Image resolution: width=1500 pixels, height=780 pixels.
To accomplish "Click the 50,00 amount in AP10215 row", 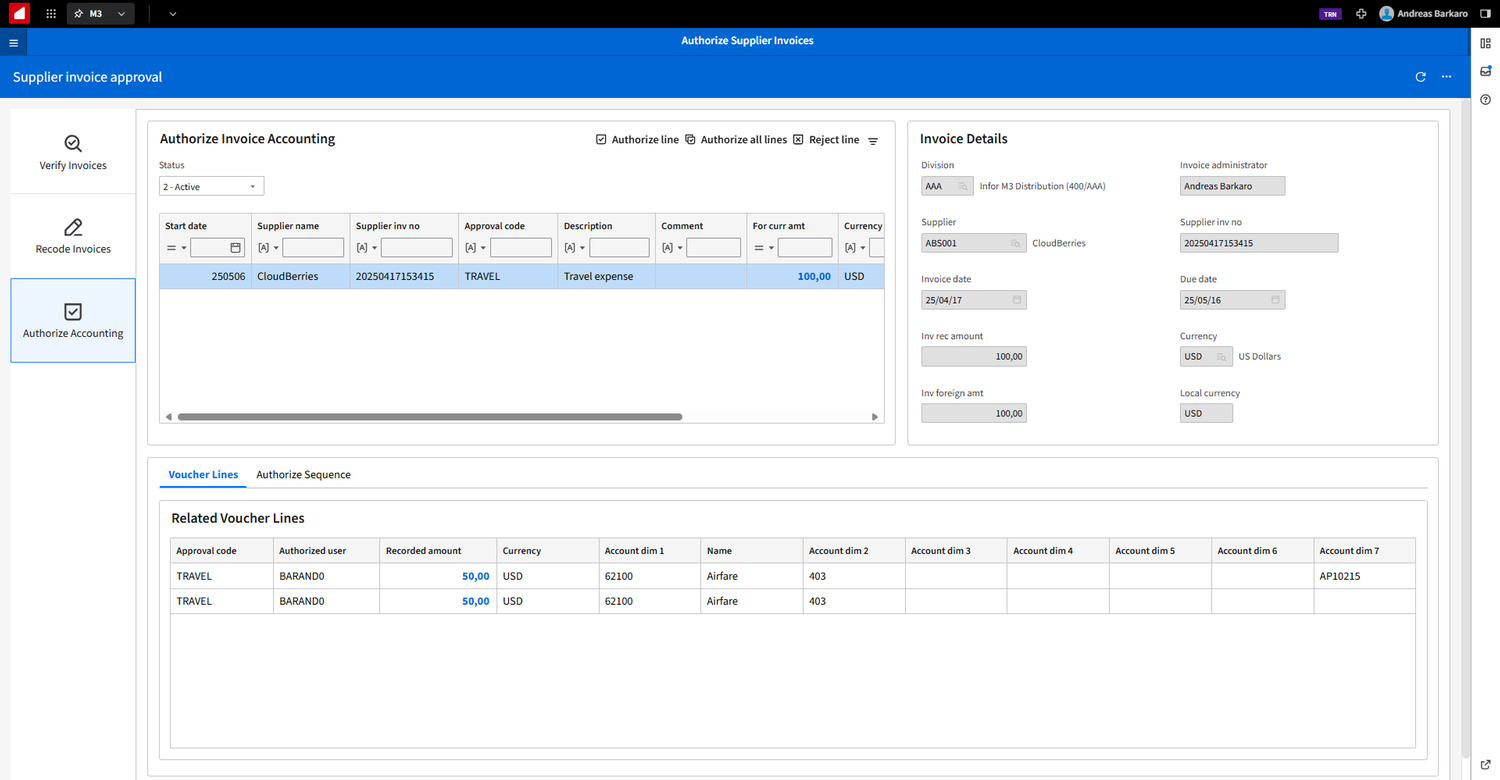I will point(475,576).
